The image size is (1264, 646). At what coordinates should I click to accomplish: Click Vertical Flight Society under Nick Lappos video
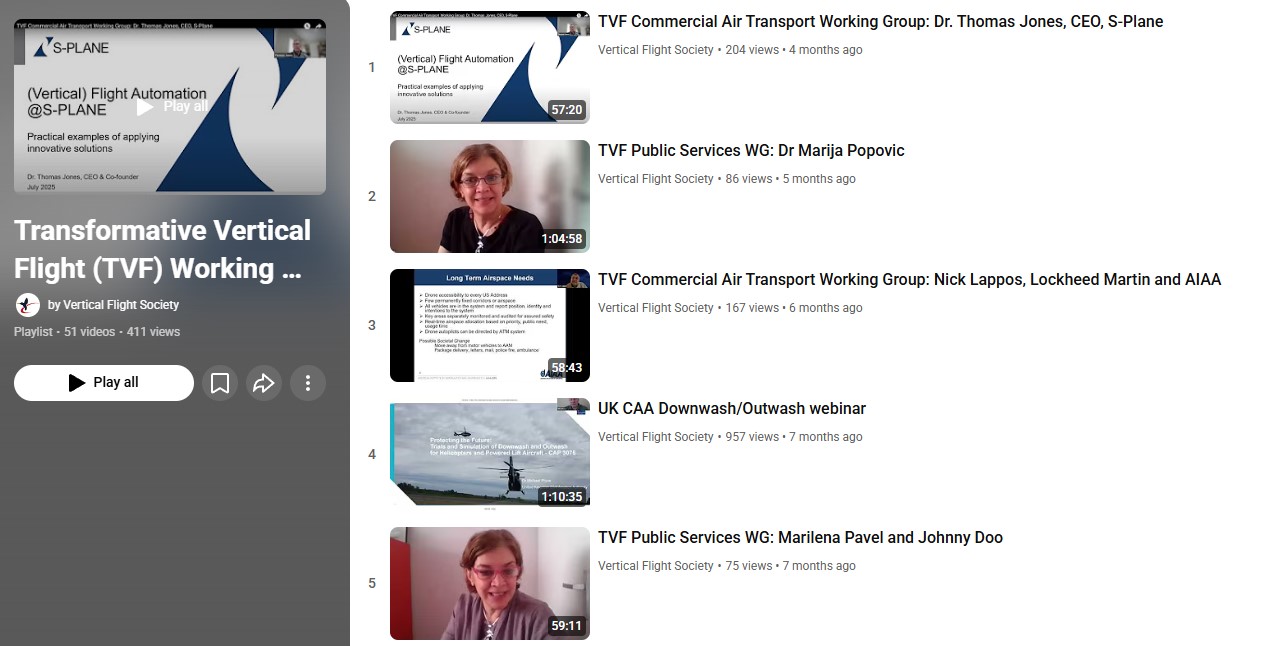click(x=656, y=308)
